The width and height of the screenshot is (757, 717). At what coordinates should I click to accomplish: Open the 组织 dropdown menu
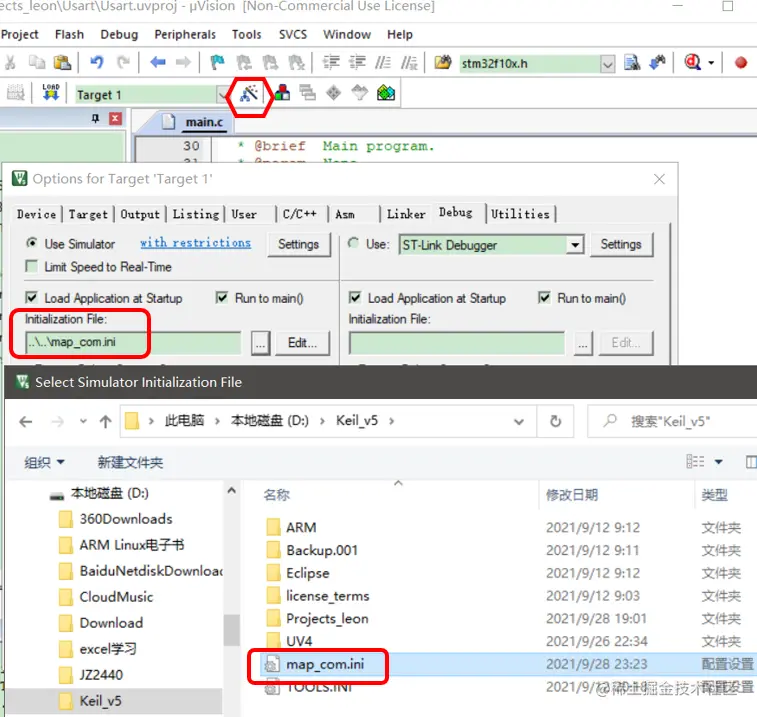coord(44,463)
